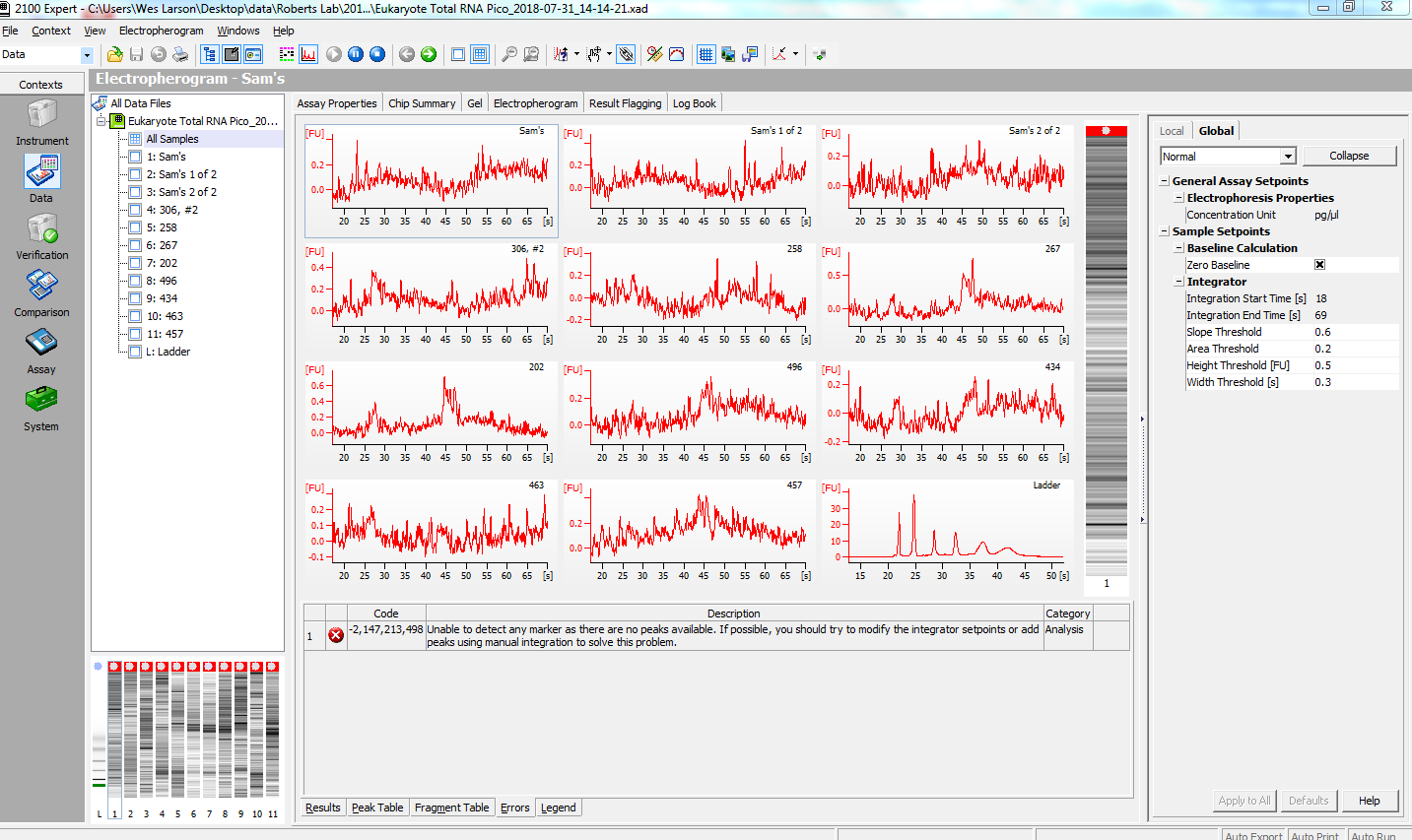Tick the checkbox for L: Ladder

click(135, 352)
